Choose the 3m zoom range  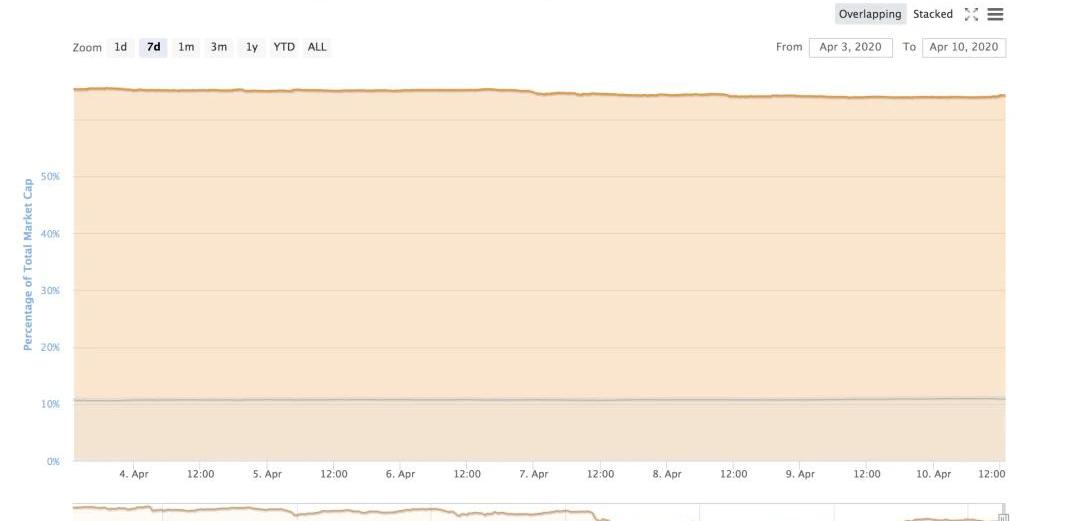tap(218, 47)
